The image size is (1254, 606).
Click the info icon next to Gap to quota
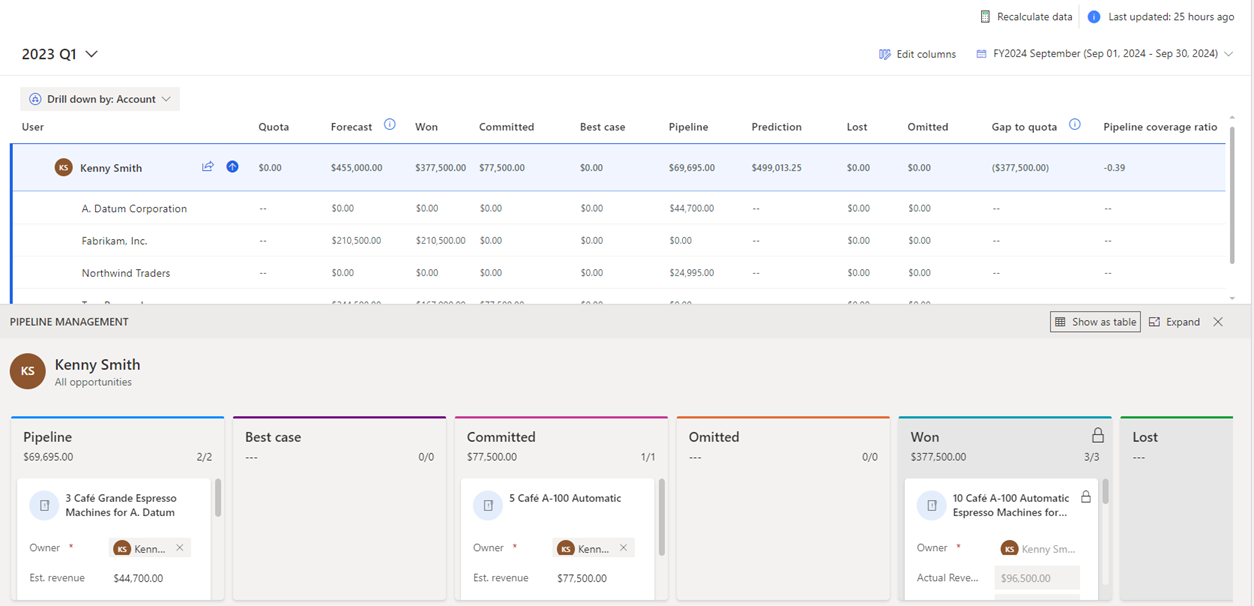coord(1075,125)
